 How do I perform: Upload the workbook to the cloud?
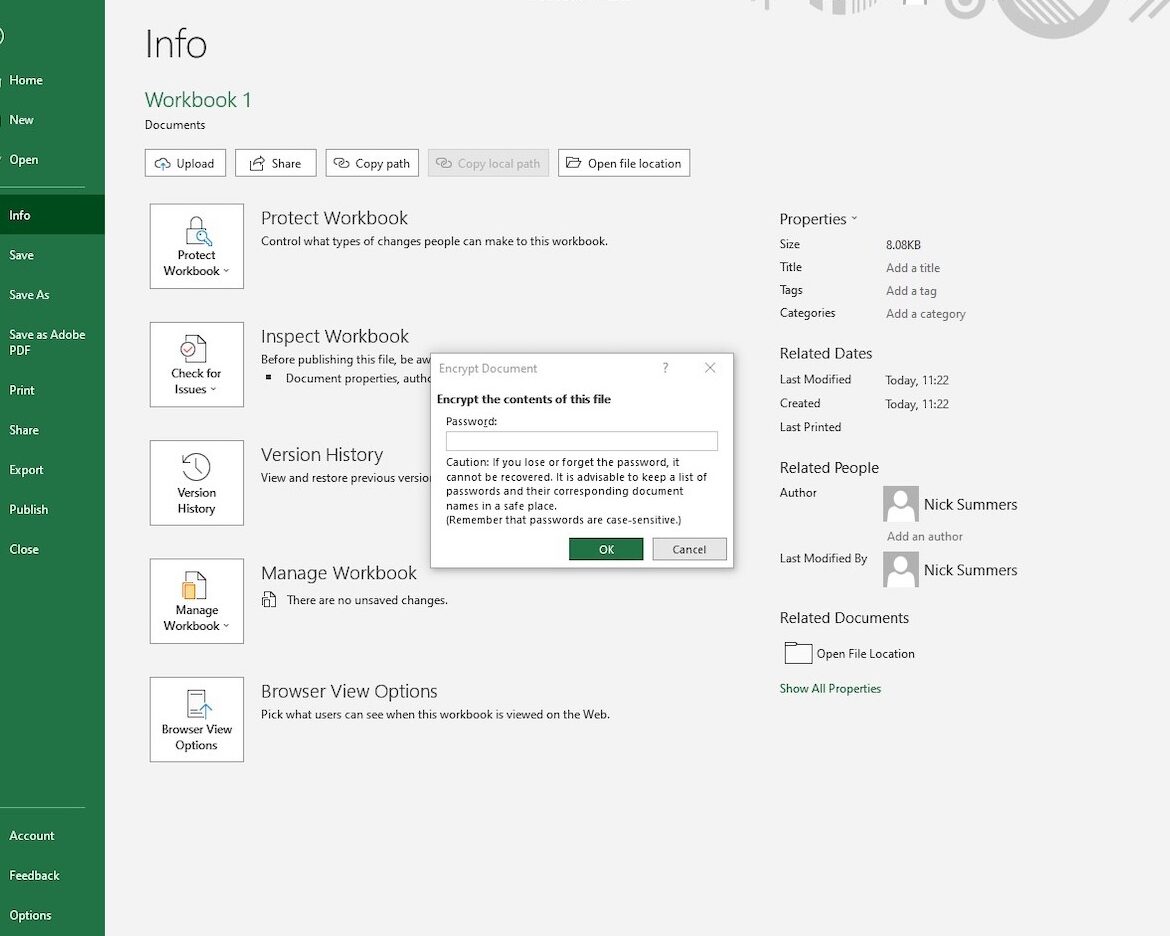click(x=185, y=162)
